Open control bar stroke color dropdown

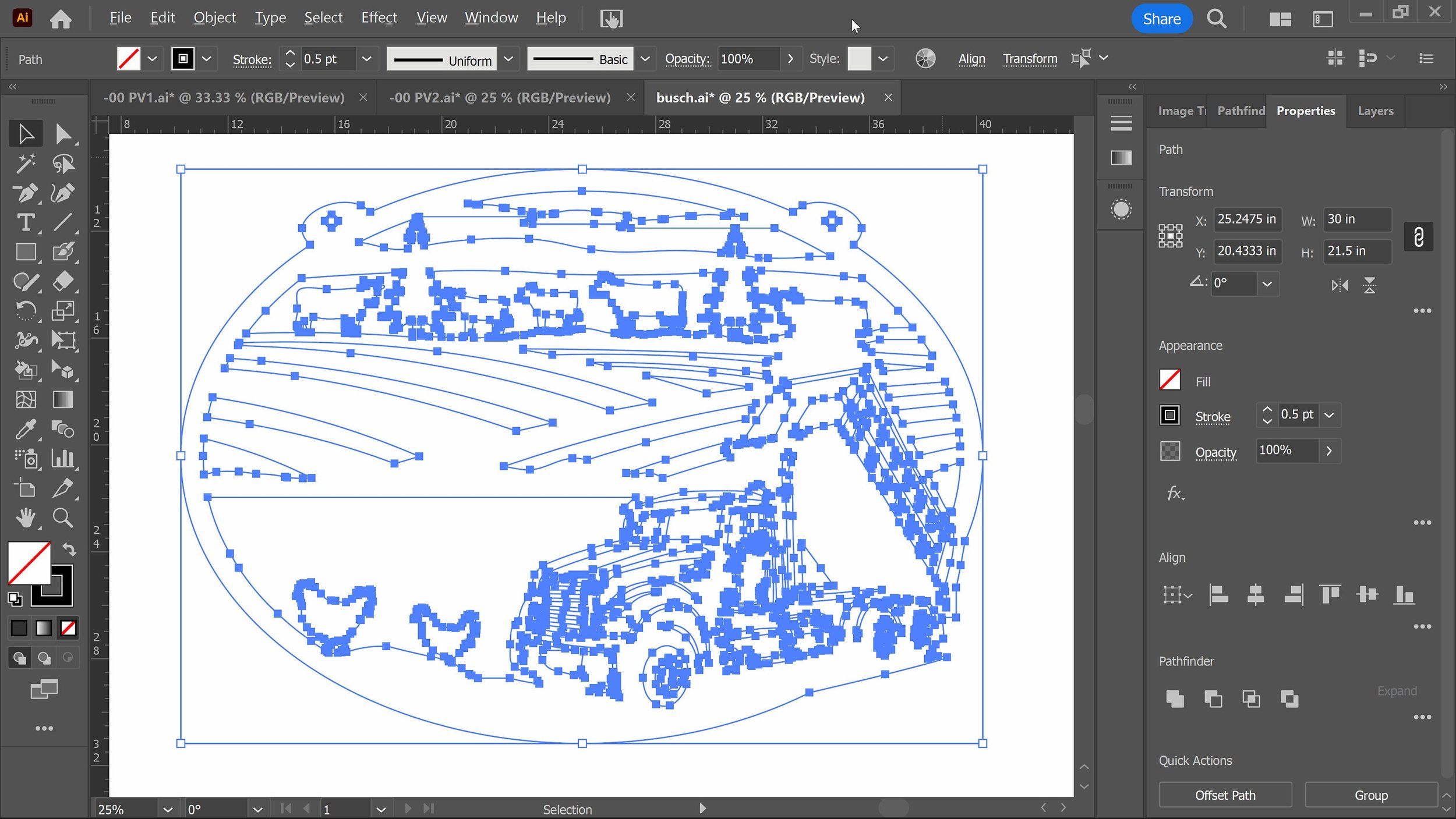tap(206, 59)
